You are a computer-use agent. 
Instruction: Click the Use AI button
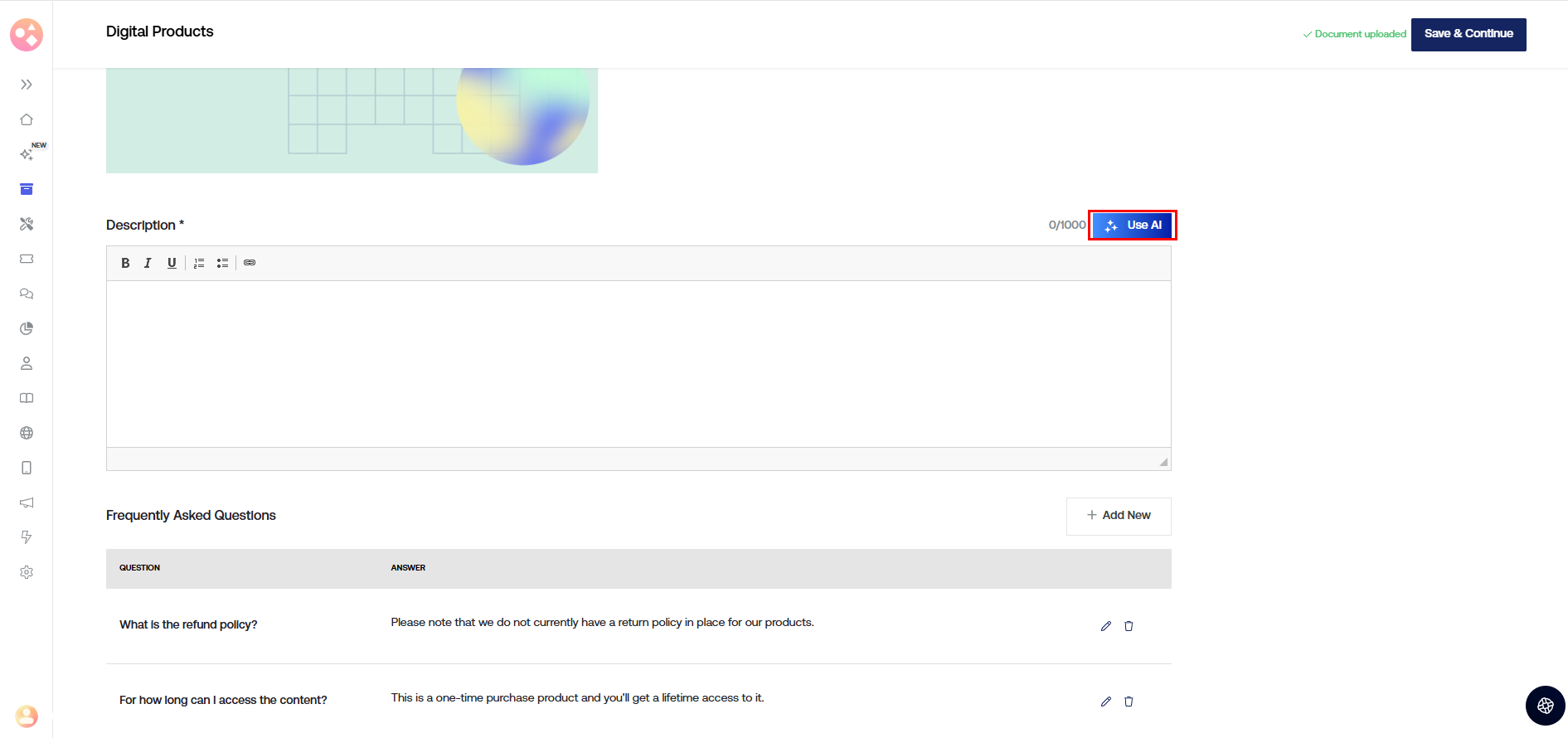[x=1132, y=226]
